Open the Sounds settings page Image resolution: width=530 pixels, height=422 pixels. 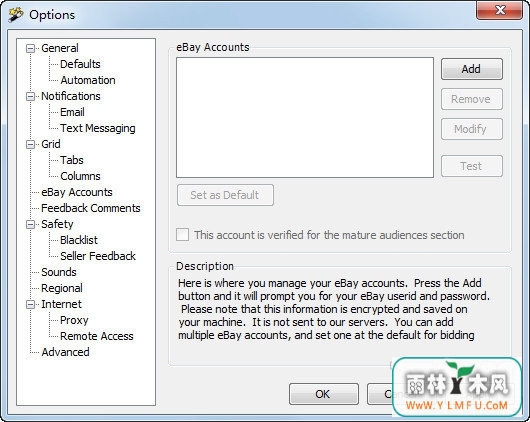[x=59, y=272]
